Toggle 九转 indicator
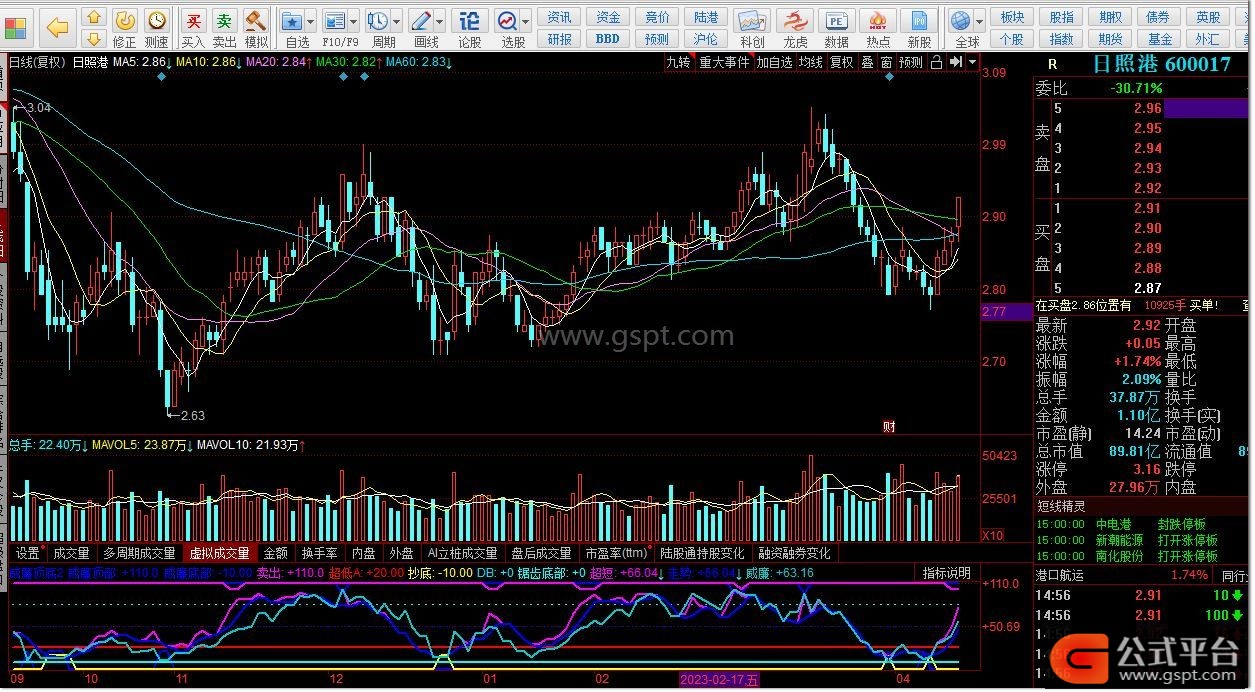Screen dimensions: 1255x692 pyautogui.click(x=679, y=62)
